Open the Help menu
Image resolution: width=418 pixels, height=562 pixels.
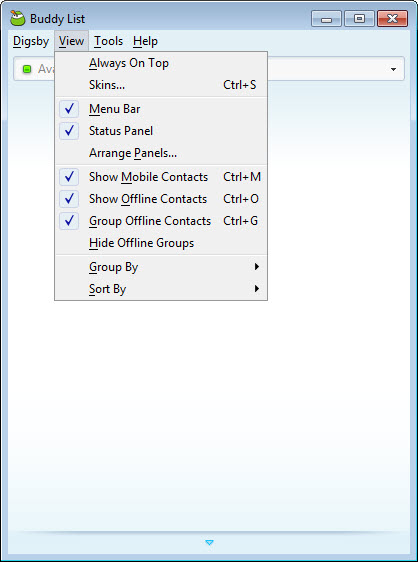coord(145,41)
